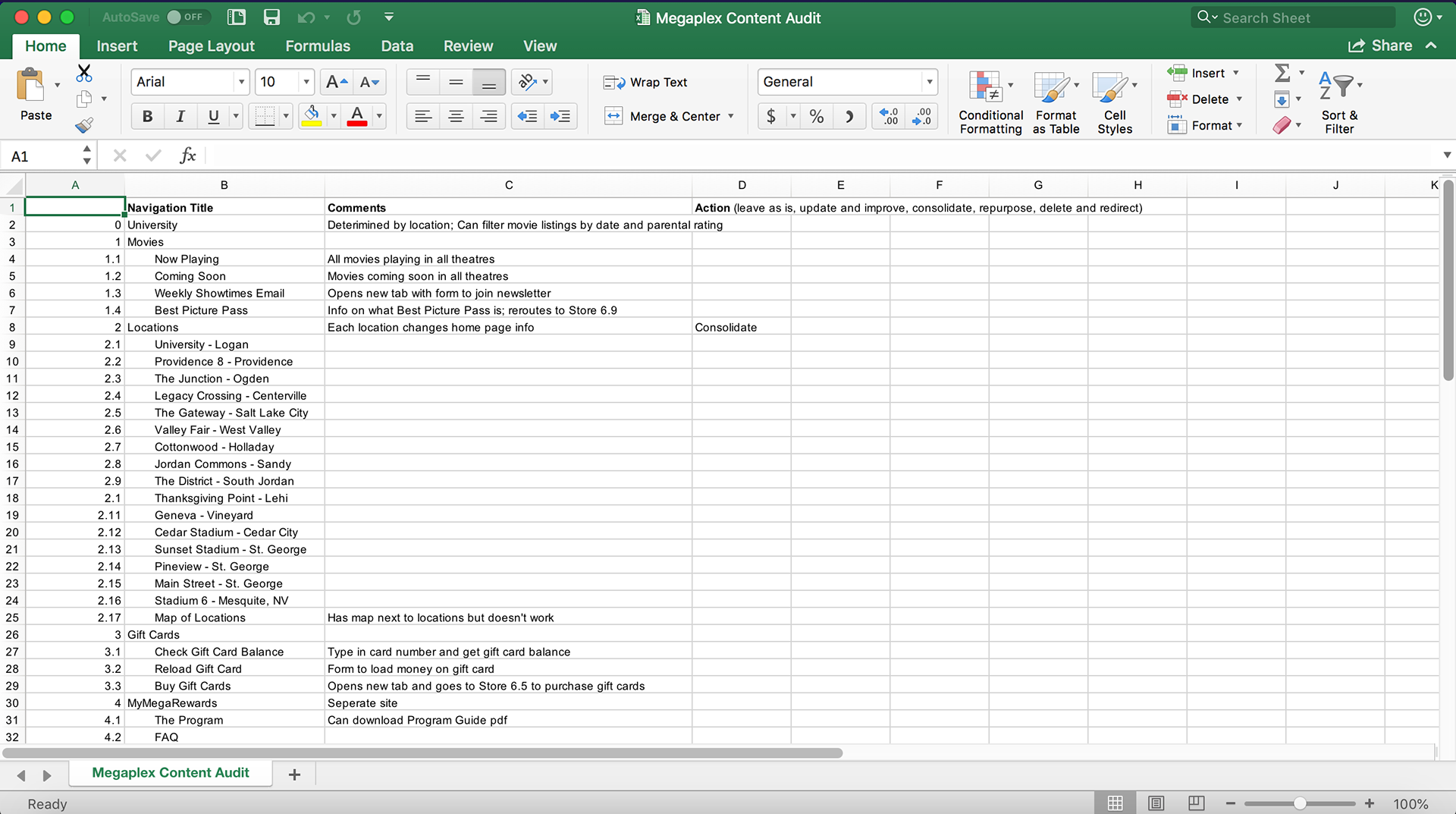Switch to Page Break Preview

coord(1196,803)
